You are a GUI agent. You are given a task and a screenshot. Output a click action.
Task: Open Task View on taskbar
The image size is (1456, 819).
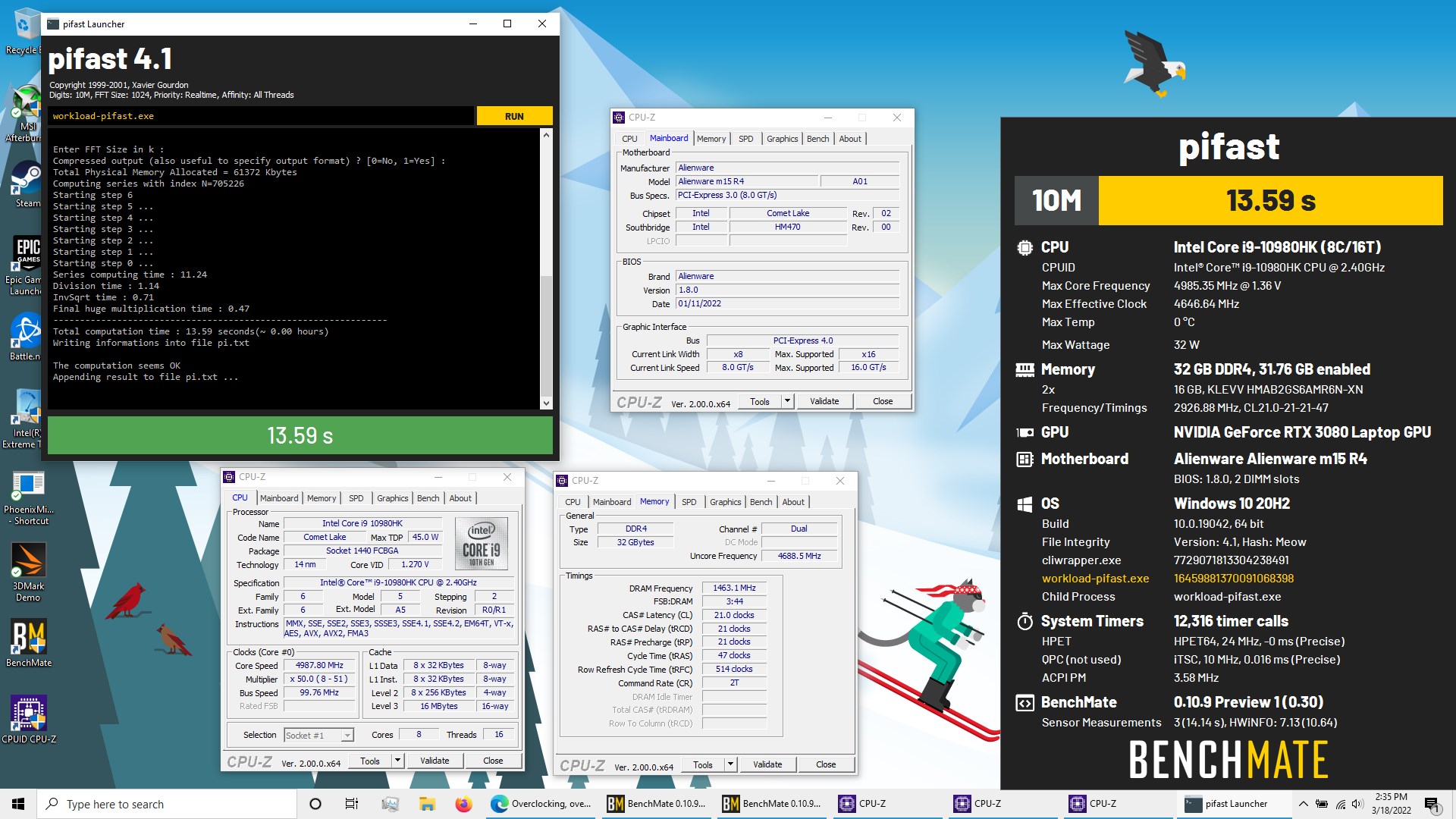coord(352,804)
